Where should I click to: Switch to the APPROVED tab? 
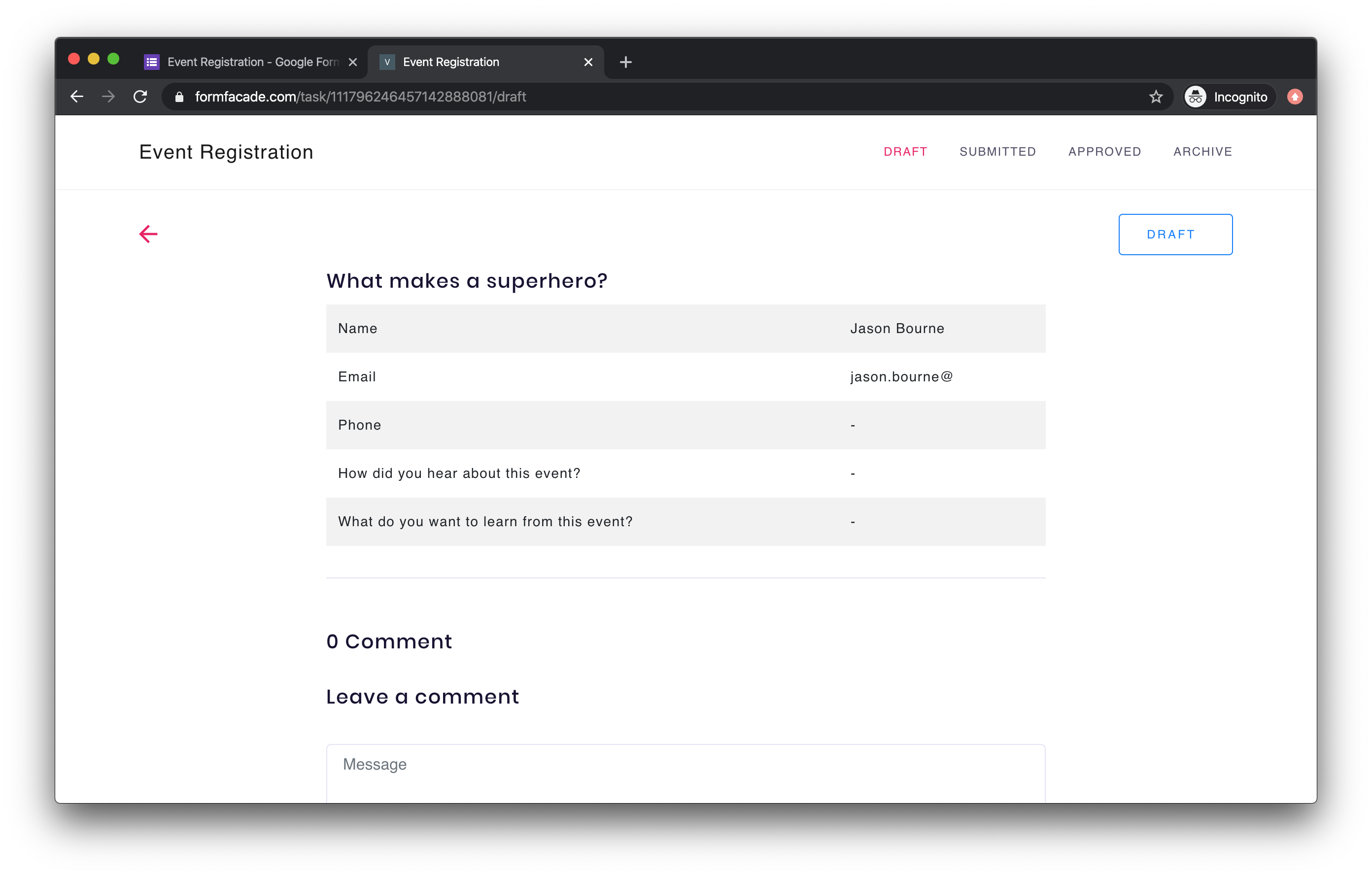click(x=1104, y=152)
